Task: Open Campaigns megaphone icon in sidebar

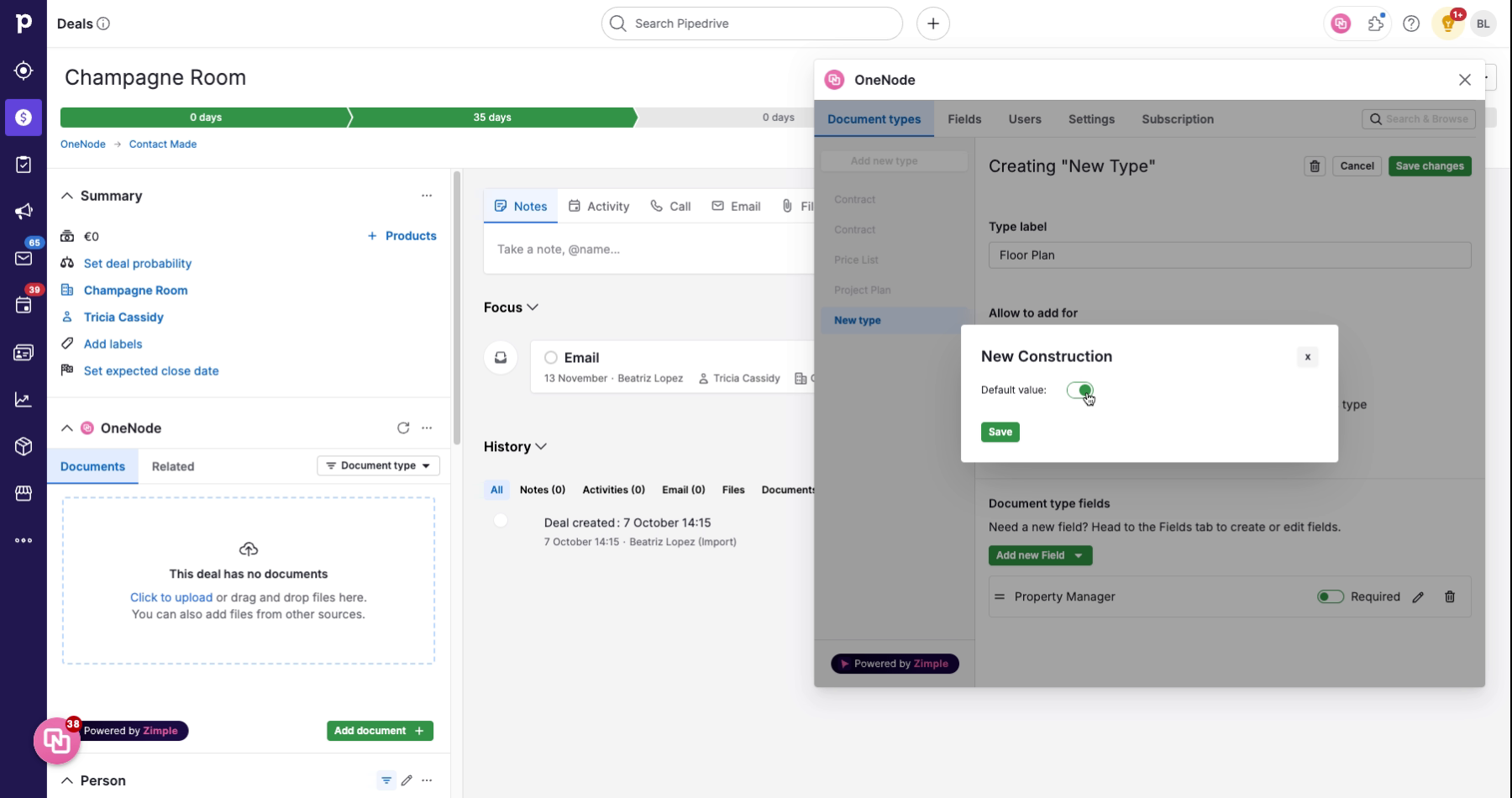Action: pos(24,212)
